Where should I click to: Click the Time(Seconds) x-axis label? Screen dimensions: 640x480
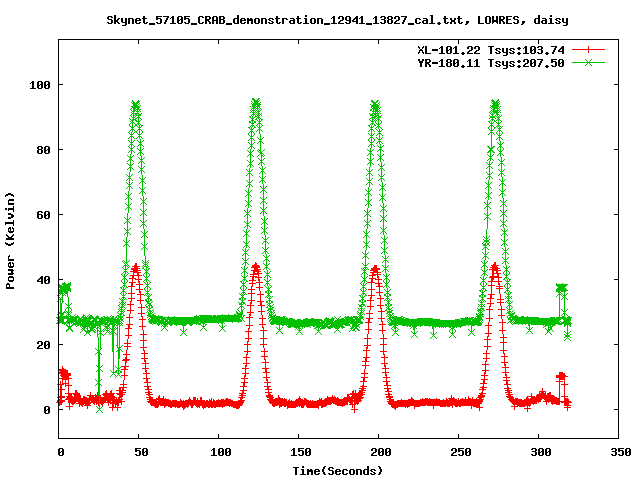338,471
